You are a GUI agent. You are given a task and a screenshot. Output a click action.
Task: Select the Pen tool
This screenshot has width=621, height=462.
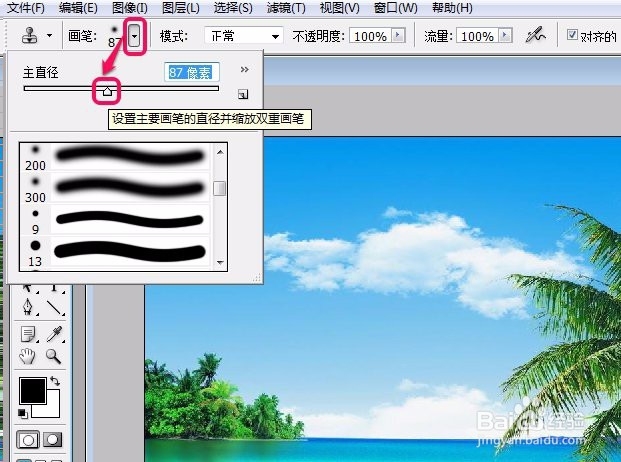click(x=28, y=307)
